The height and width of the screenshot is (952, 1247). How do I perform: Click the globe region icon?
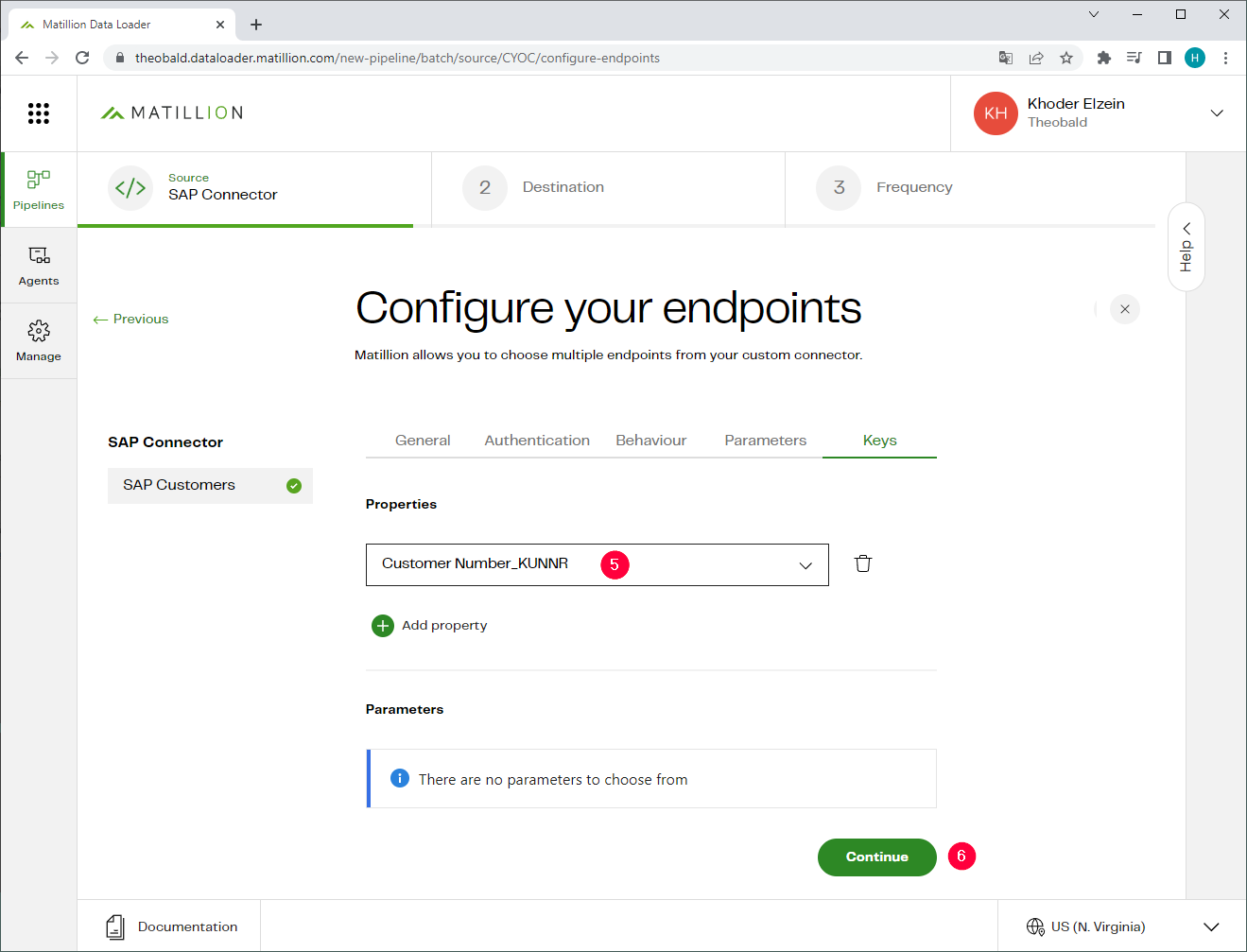click(1035, 926)
